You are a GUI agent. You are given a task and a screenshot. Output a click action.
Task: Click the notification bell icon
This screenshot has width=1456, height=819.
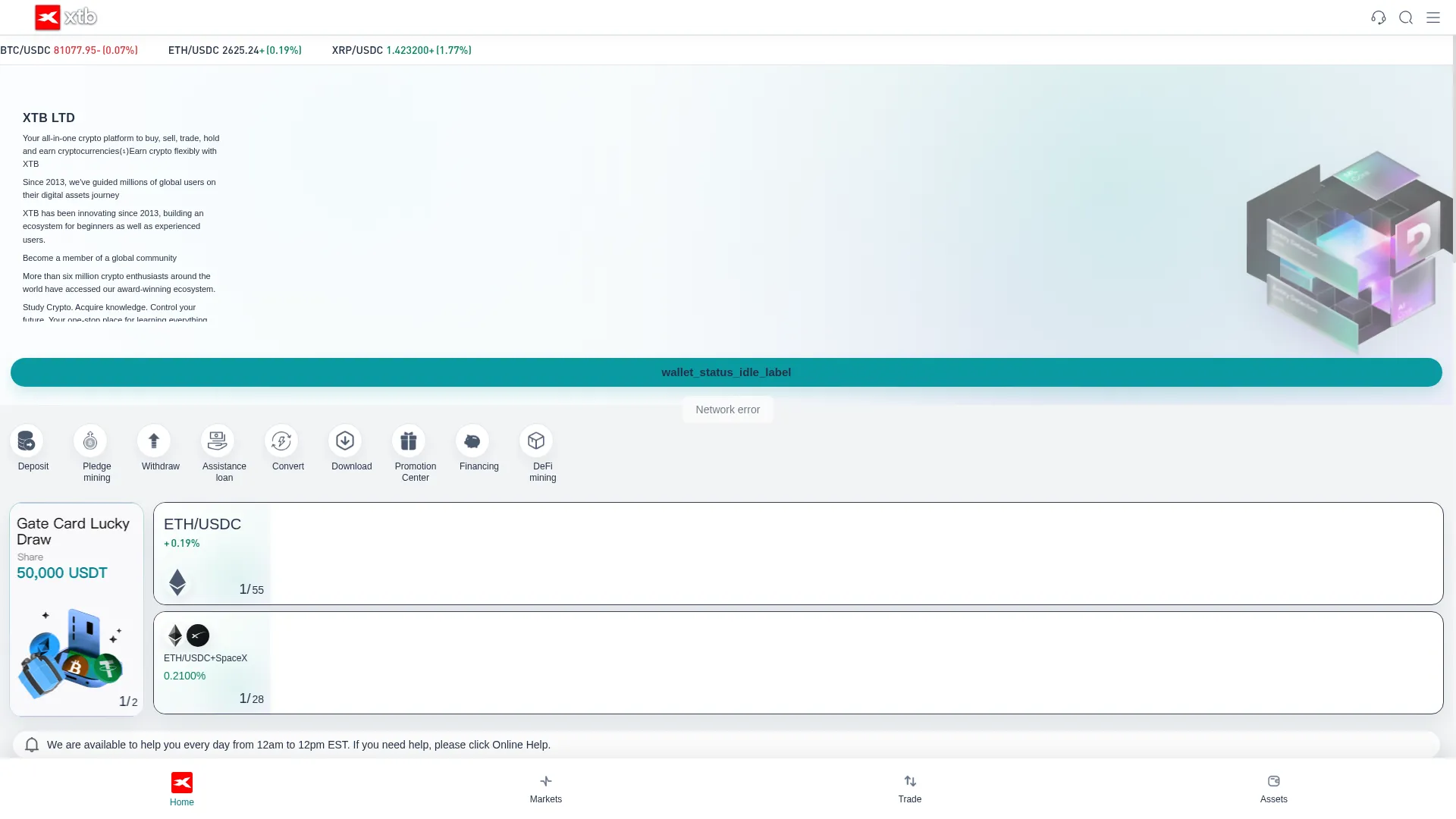[x=32, y=745]
